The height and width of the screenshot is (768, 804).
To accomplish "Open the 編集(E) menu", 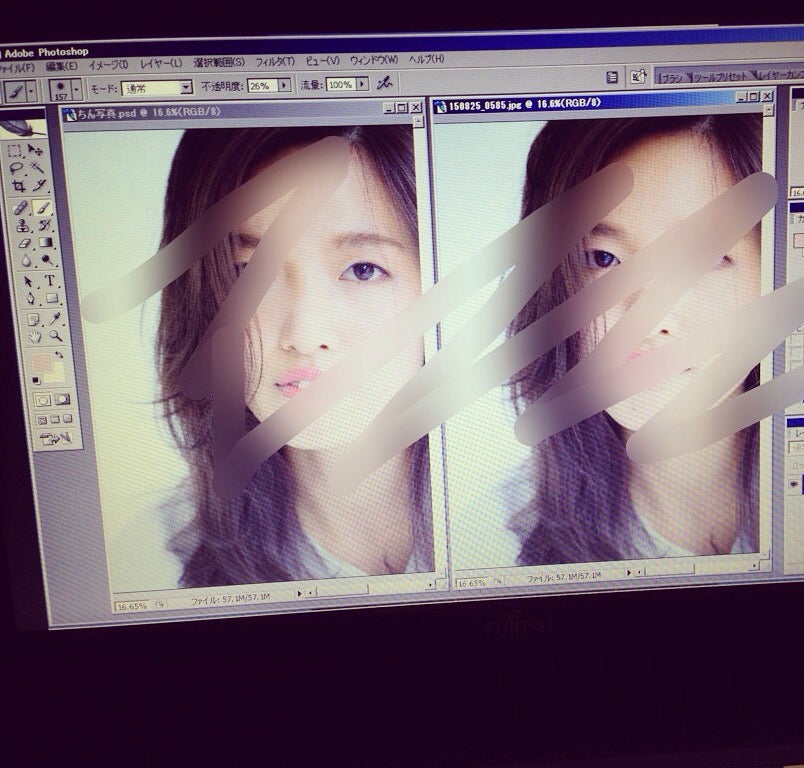I will 61,66.
